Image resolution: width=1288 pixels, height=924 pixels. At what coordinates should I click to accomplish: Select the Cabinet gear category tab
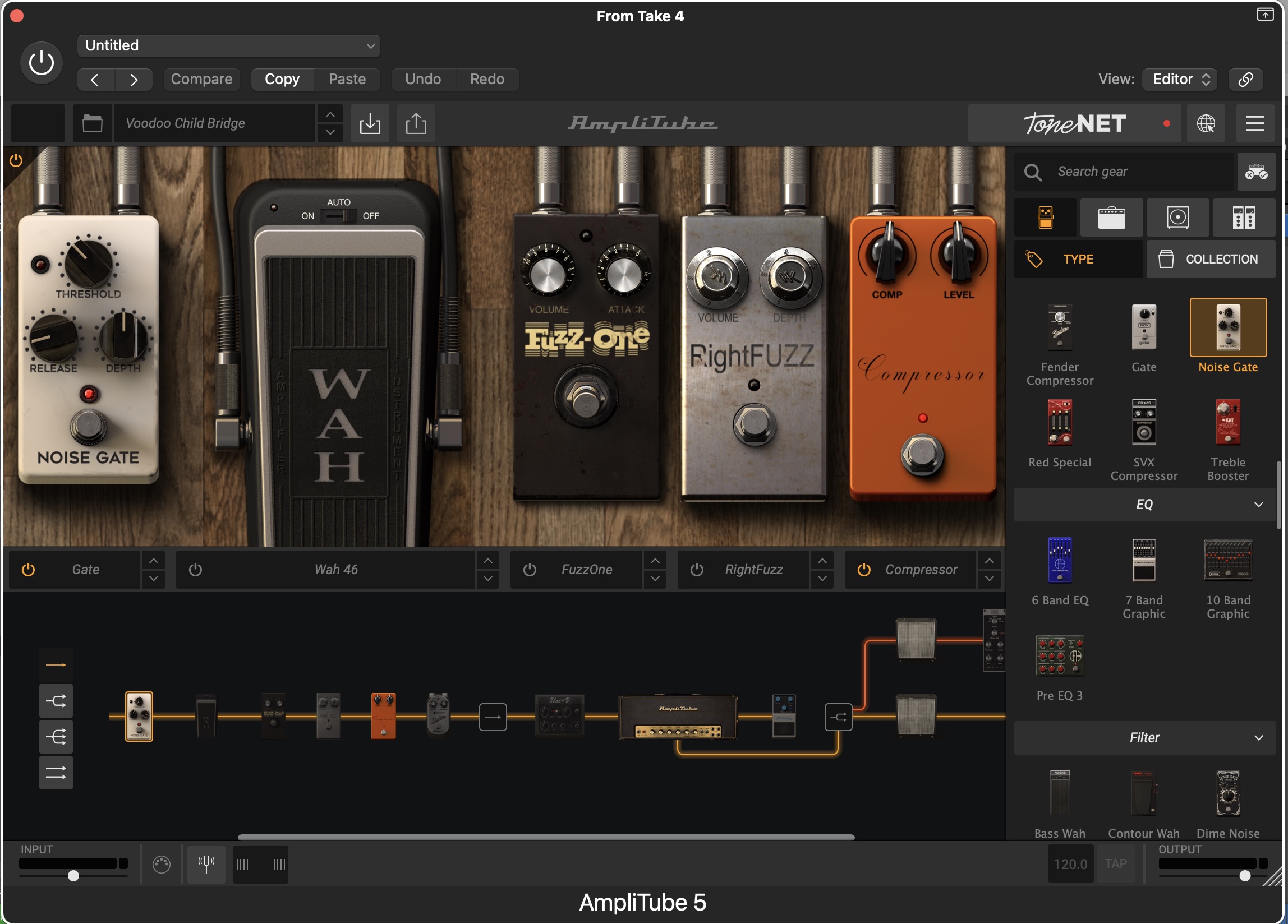pos(1177,218)
